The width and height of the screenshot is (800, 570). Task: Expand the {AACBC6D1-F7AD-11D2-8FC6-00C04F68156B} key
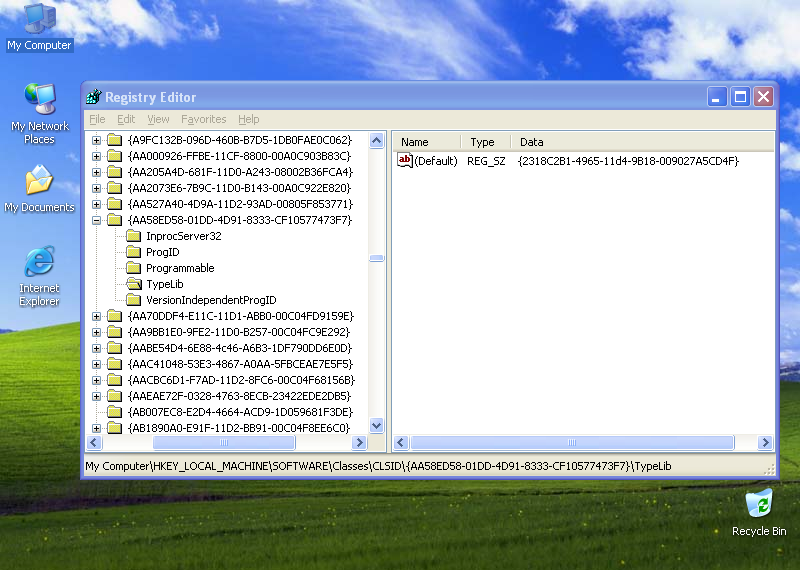(x=96, y=380)
